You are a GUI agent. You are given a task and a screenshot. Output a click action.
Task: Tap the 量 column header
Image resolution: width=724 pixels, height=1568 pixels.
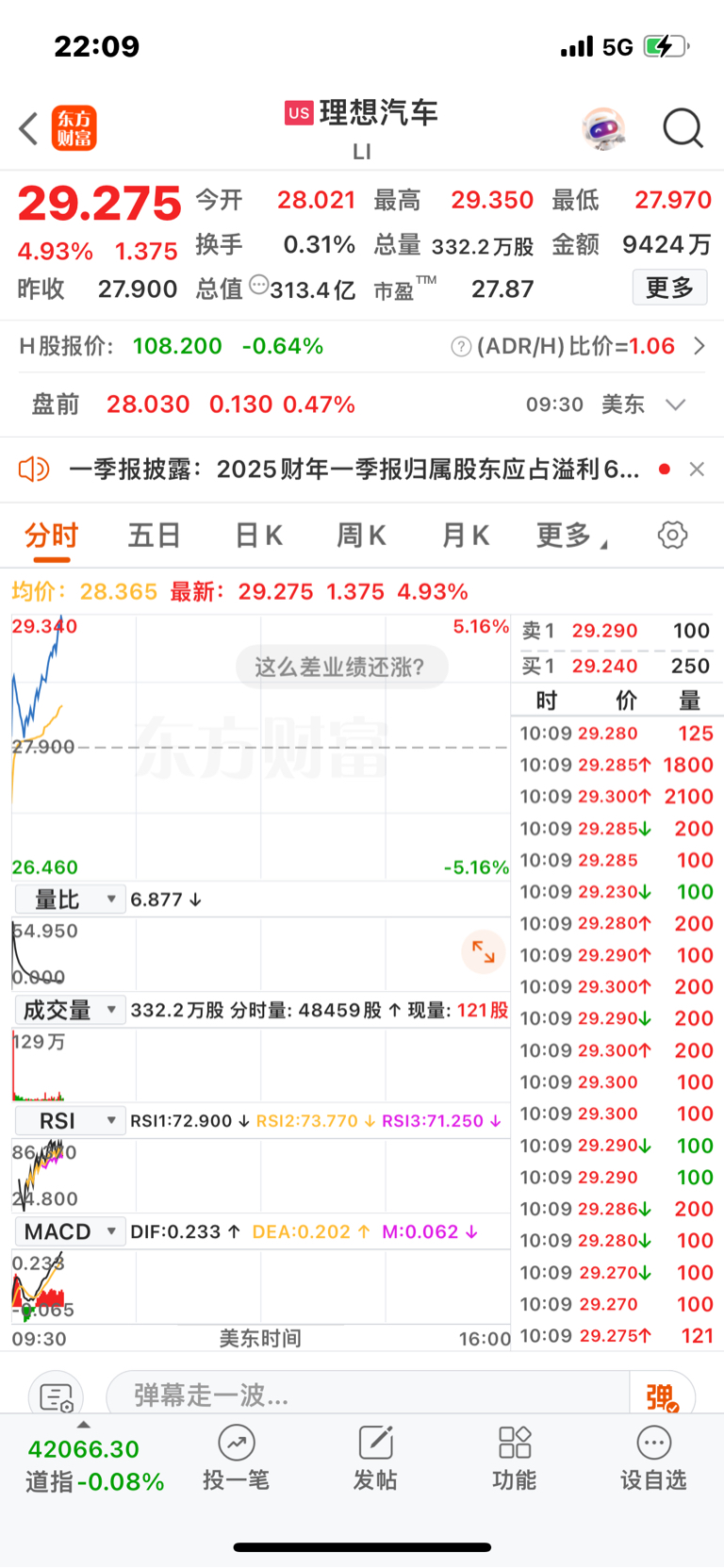tap(690, 701)
